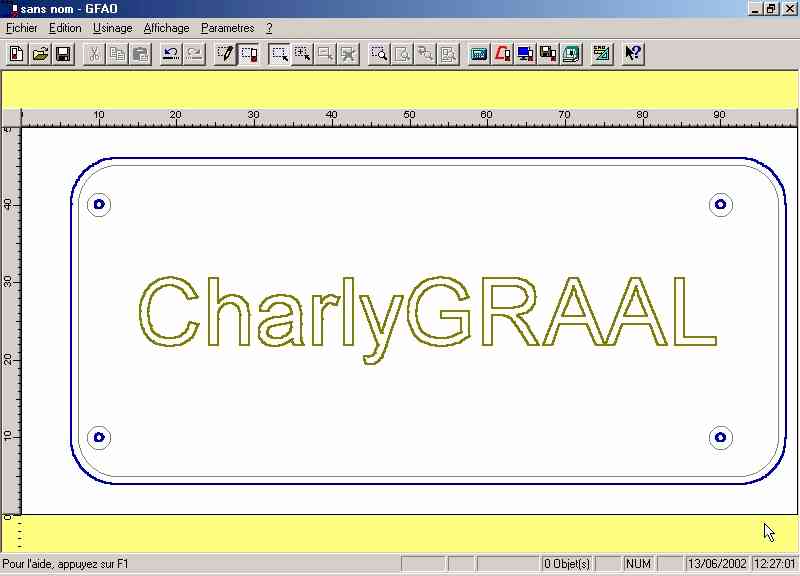Viewport: 800px width, 576px height.
Task: Click the top-left drilling hole circle
Action: tap(99, 205)
